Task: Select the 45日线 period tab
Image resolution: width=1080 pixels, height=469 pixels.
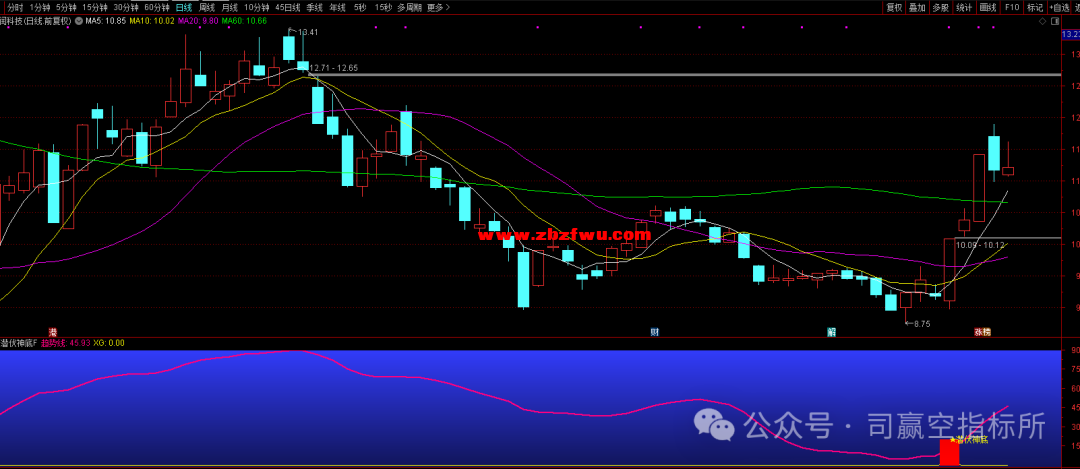Action: pos(287,8)
